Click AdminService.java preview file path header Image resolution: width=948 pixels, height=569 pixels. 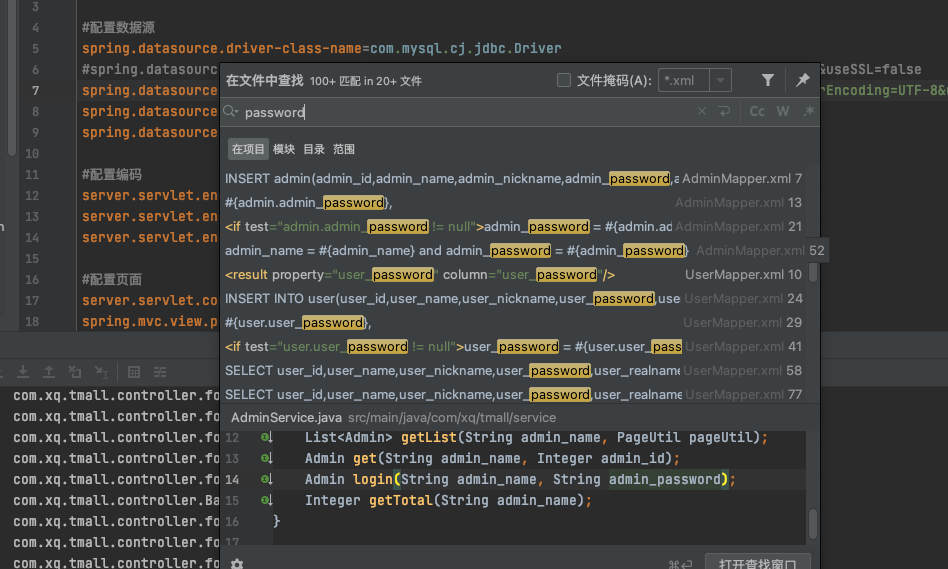394,417
